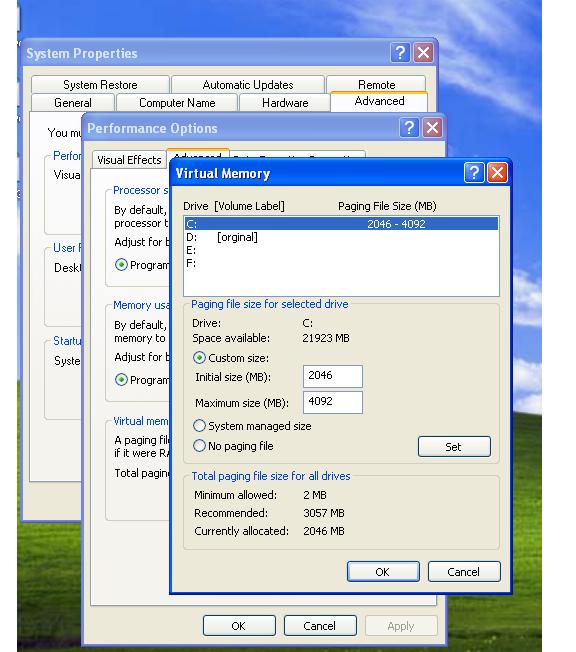
Task: Click the Paging File Size (MB) column header
Action: [x=387, y=206]
